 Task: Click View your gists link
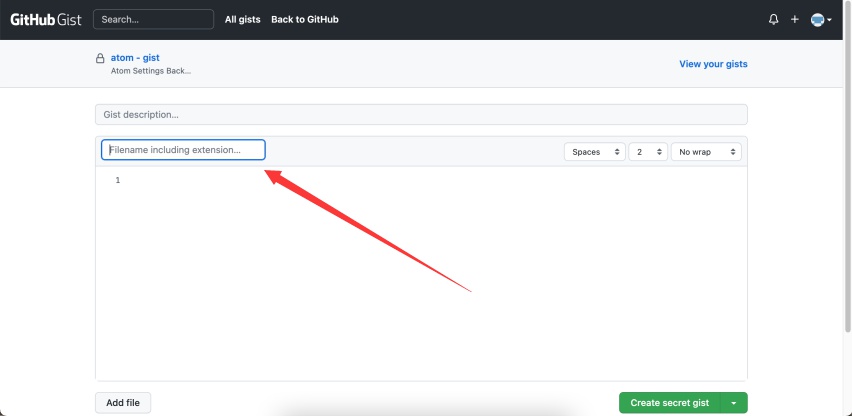click(713, 64)
